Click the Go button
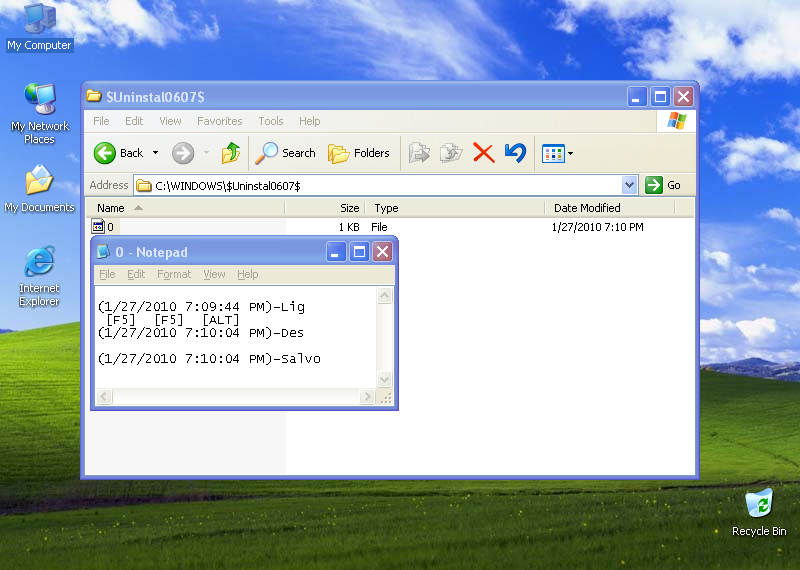 [663, 185]
